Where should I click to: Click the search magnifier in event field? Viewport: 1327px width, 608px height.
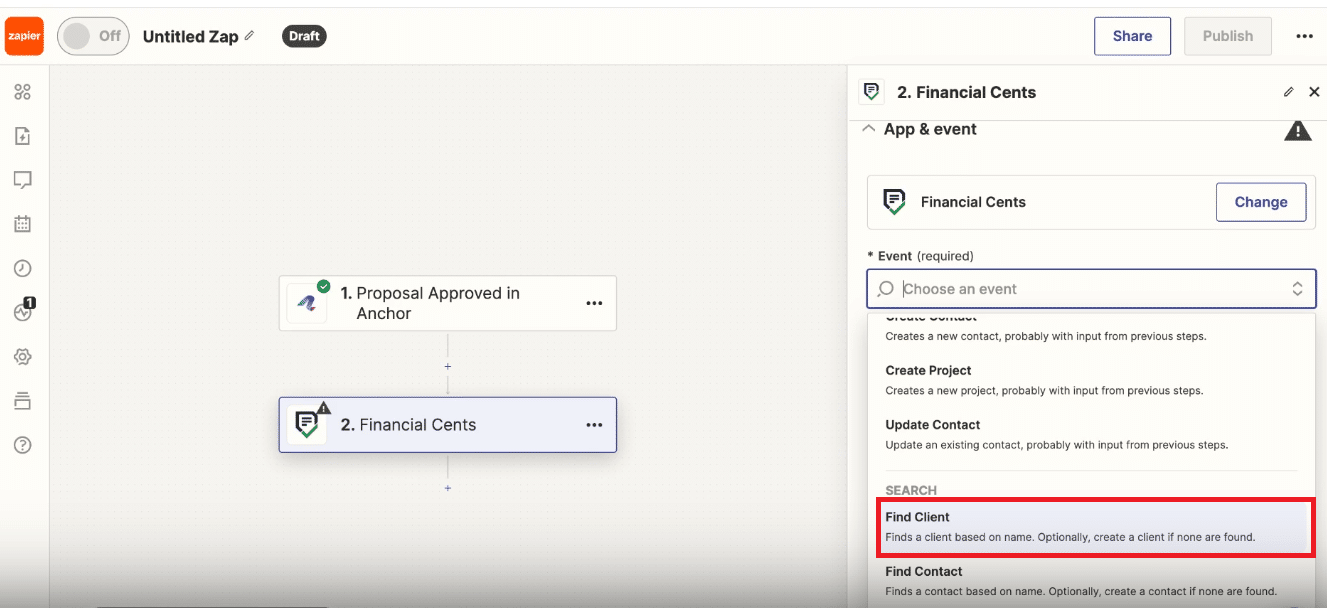pos(885,289)
